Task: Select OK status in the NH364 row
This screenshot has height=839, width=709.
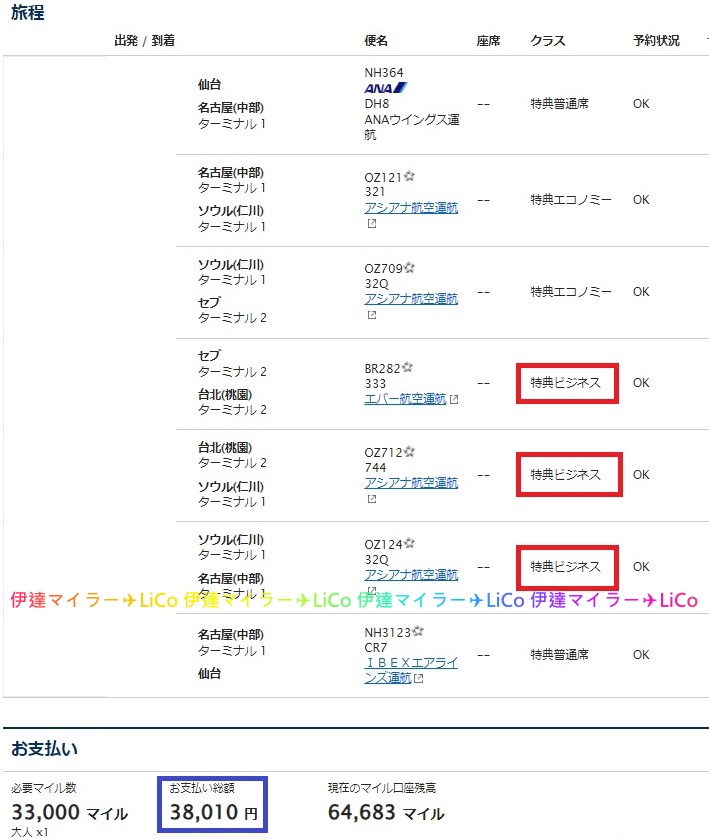Action: [641, 104]
